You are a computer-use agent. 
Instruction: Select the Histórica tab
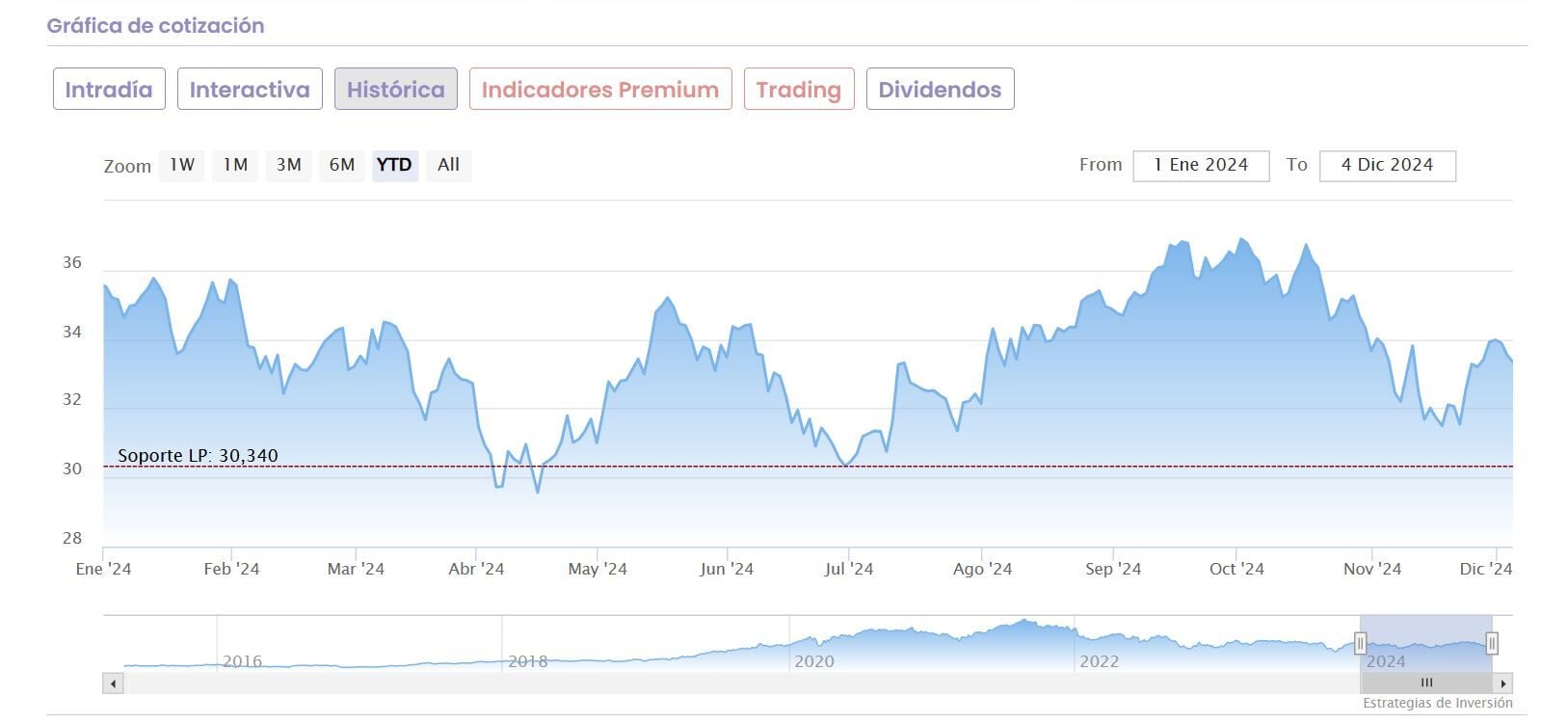(x=396, y=90)
